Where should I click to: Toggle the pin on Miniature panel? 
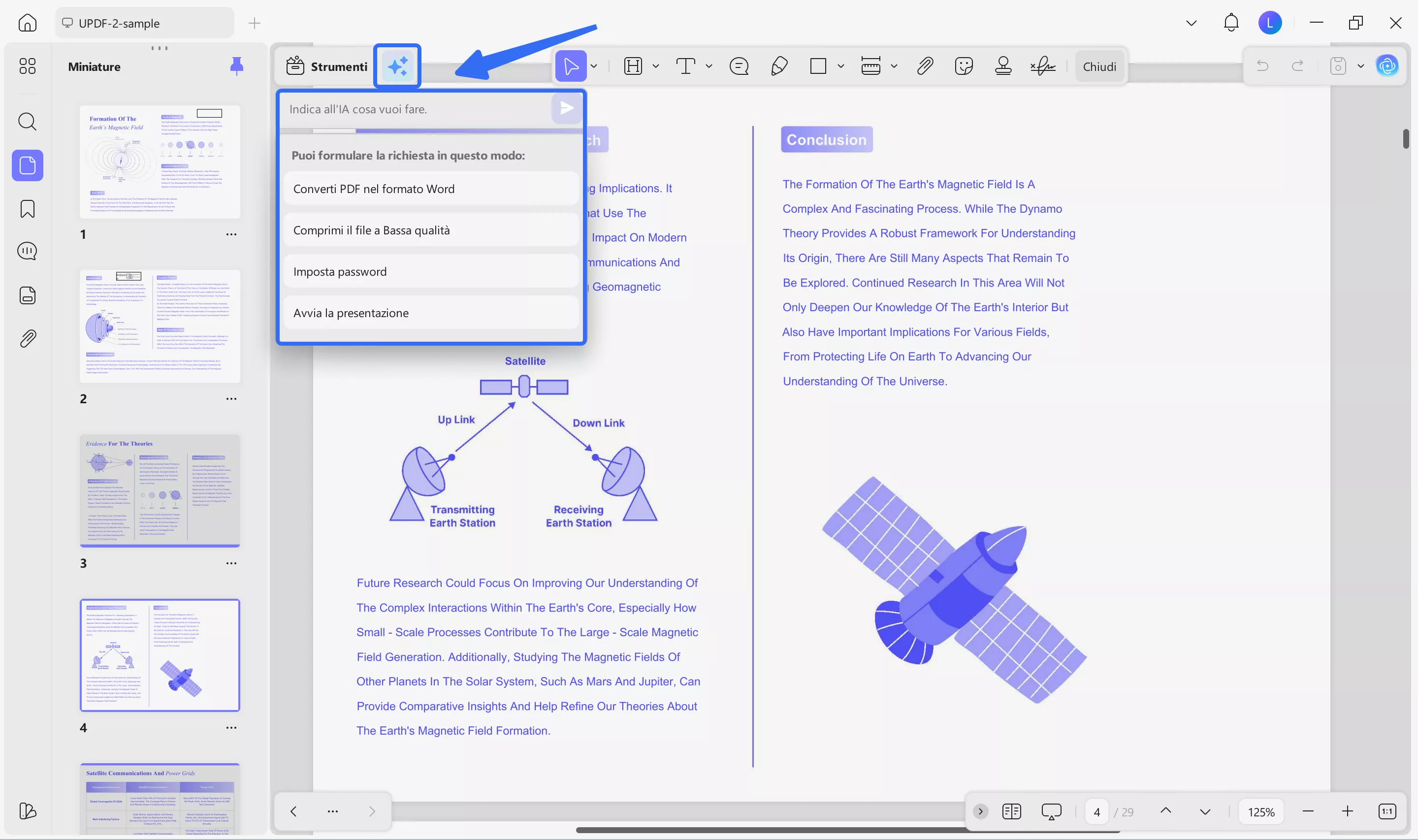click(x=236, y=66)
